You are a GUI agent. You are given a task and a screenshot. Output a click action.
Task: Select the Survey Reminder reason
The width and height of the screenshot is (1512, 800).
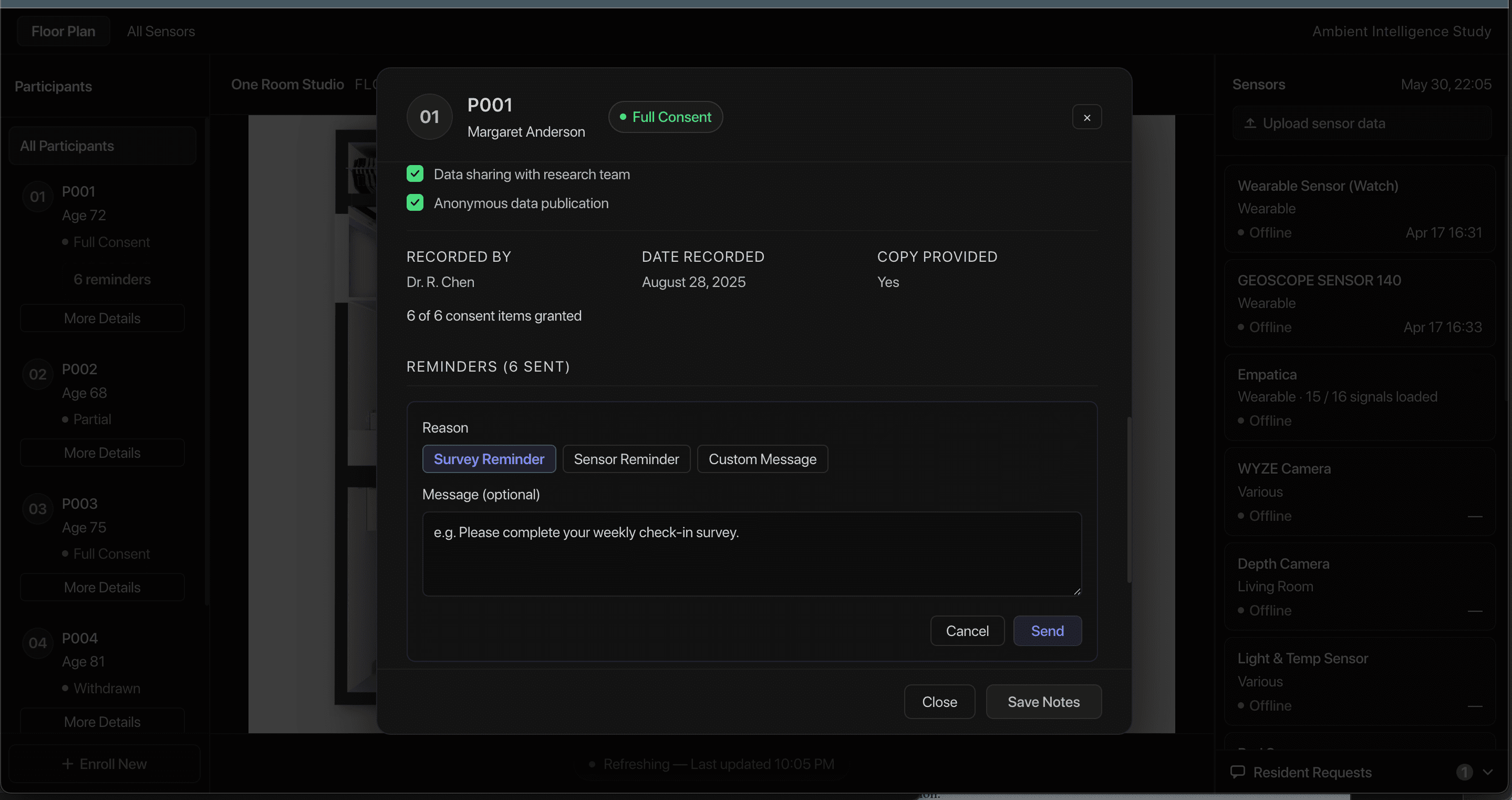point(489,459)
